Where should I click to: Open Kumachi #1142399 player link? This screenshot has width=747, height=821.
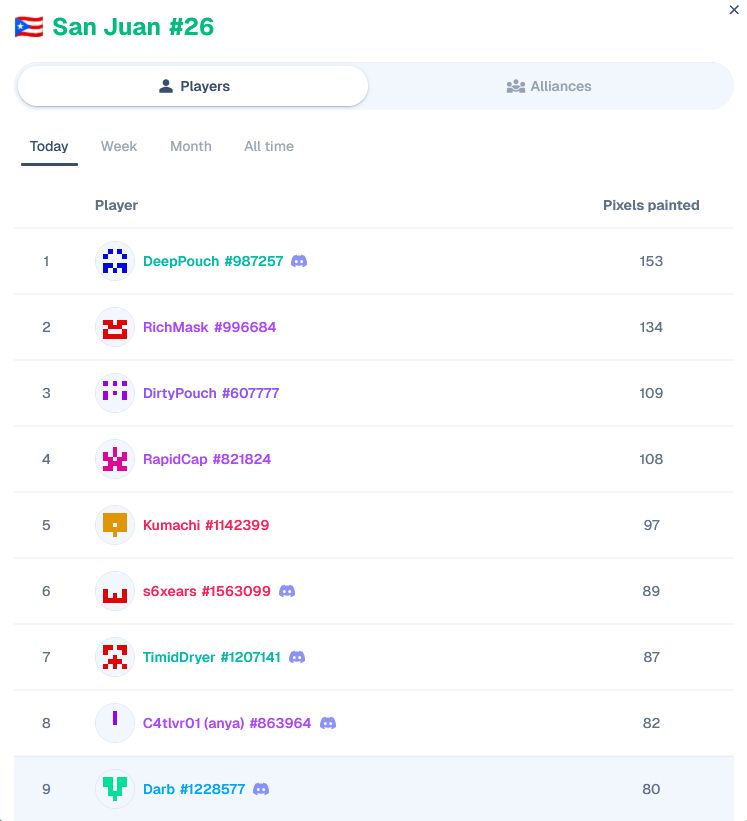click(206, 525)
